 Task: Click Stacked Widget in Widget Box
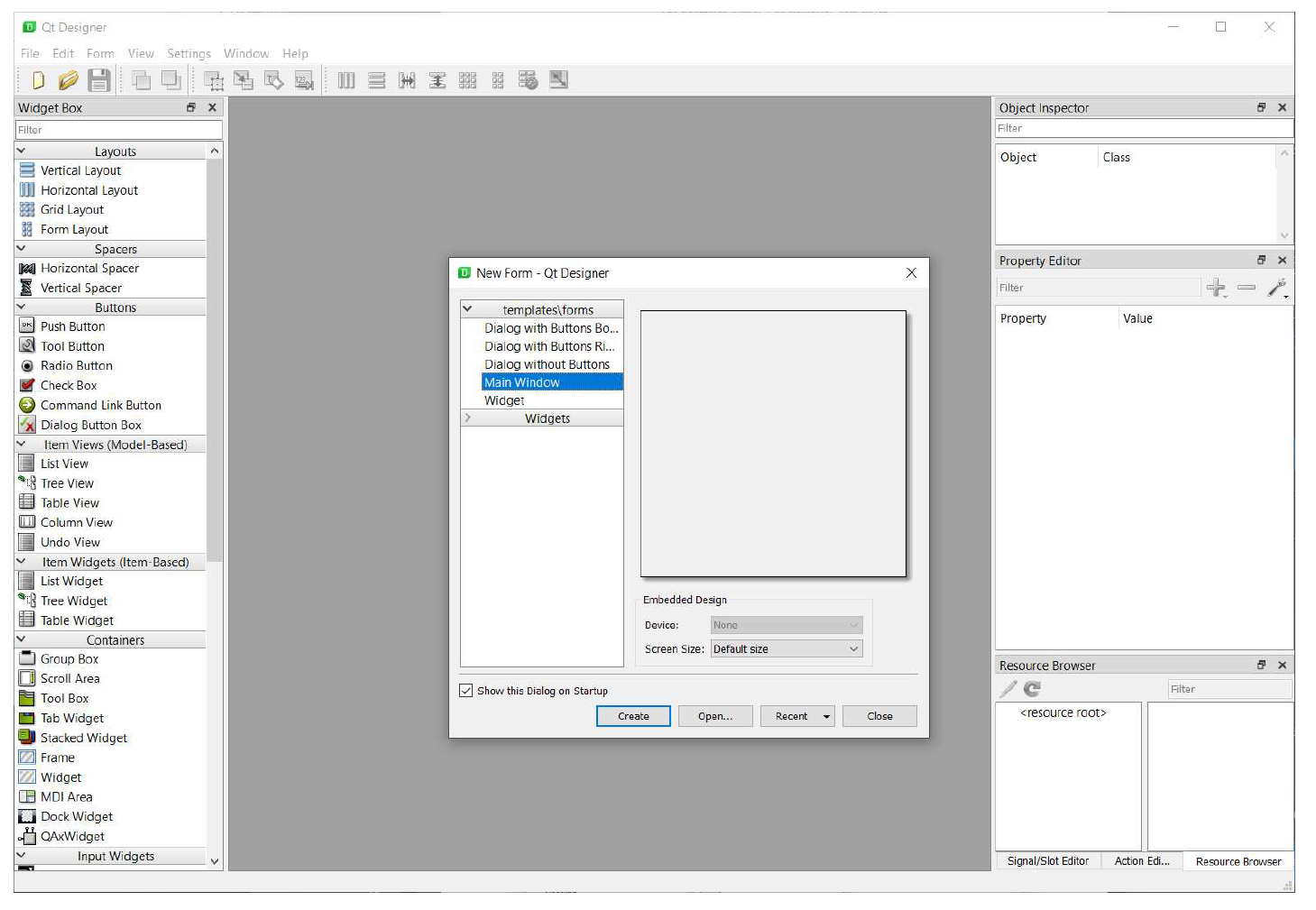coord(84,738)
